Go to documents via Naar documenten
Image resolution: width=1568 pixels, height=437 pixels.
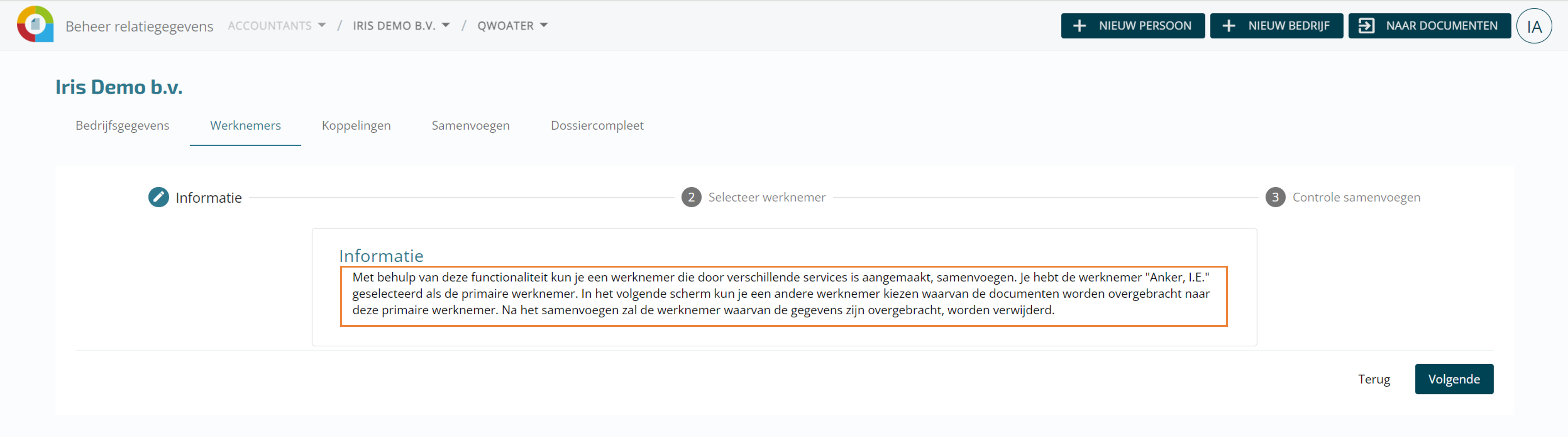pos(1429,26)
